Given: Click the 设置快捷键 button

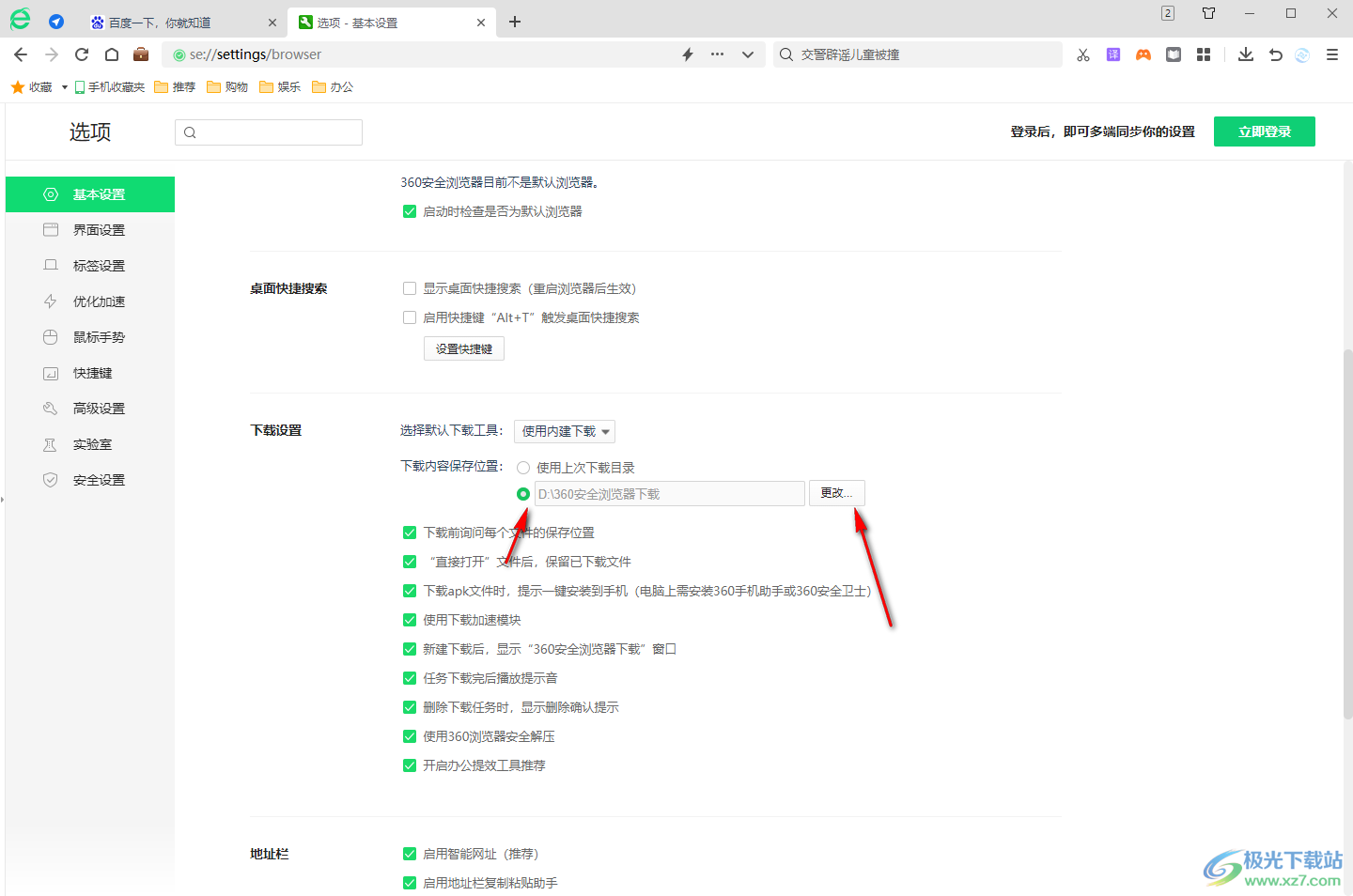Looking at the screenshot, I should pyautogui.click(x=464, y=348).
